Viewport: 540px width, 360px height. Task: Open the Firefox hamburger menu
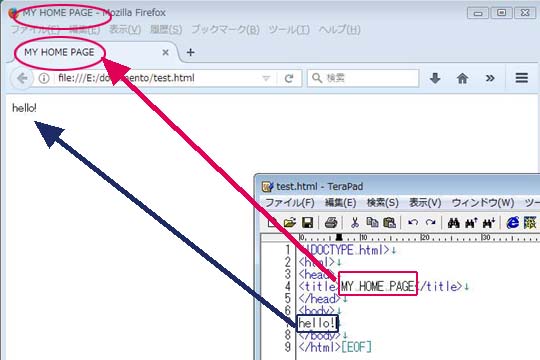coord(522,78)
